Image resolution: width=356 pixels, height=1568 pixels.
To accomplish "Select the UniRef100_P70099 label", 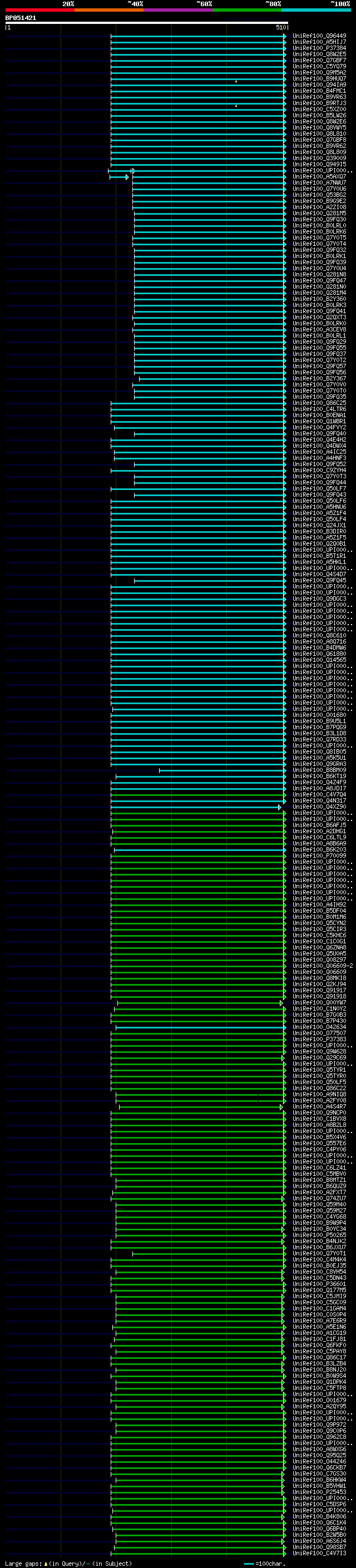I will pos(319,856).
